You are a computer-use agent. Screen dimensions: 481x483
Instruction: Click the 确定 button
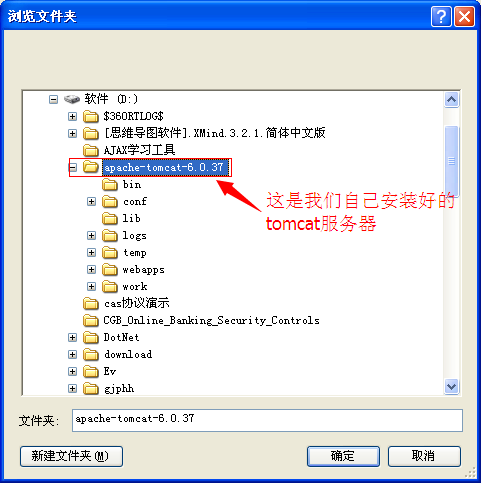[x=343, y=456]
